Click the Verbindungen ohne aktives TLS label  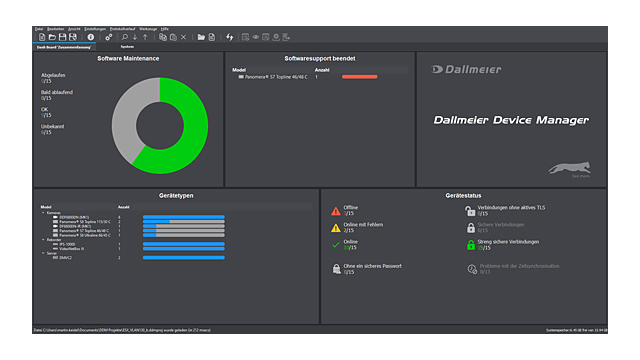[511, 207]
